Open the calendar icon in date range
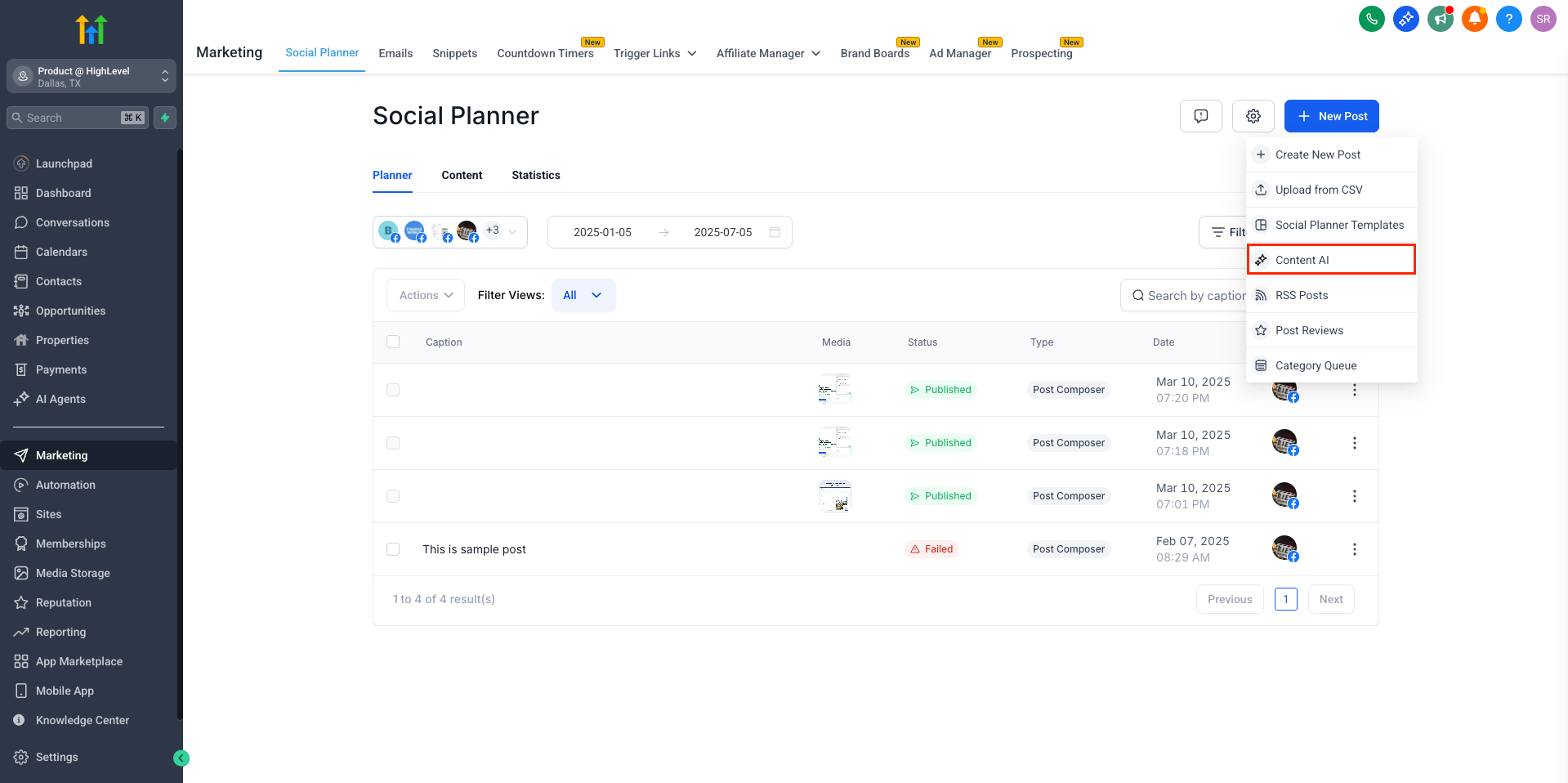Image resolution: width=1568 pixels, height=783 pixels. pos(775,232)
